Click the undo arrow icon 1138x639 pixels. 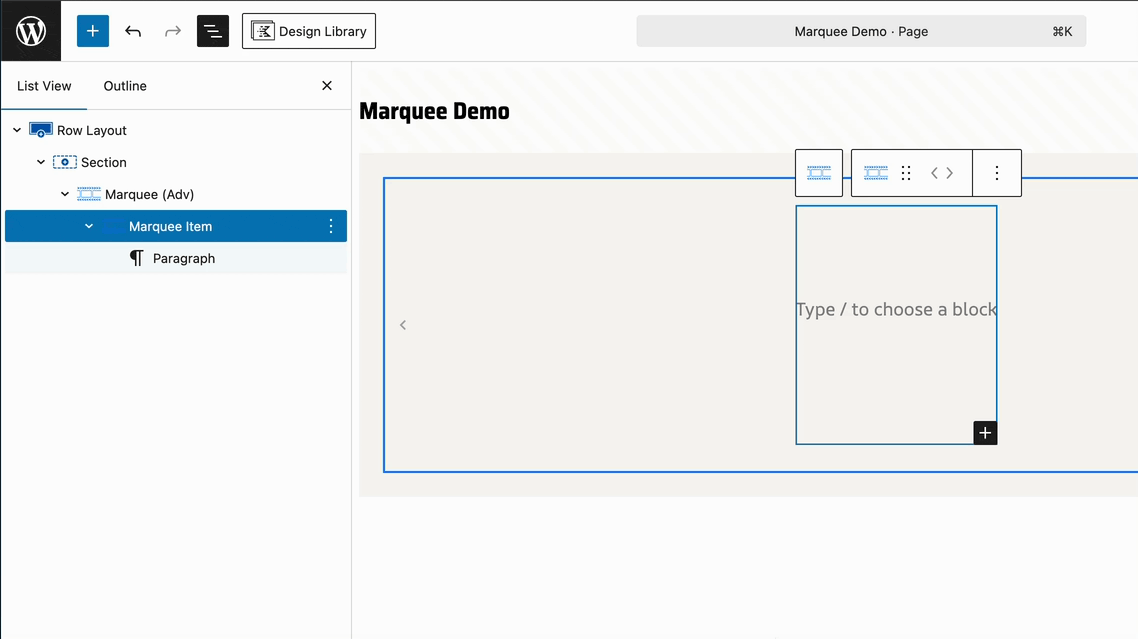132,31
